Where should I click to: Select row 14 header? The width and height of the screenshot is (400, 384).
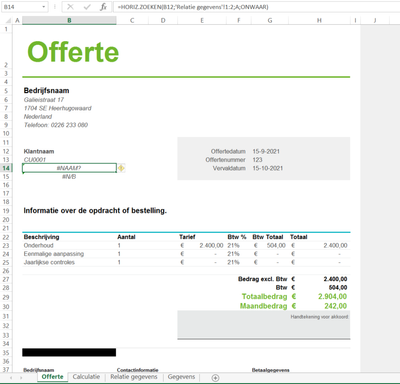pos(6,168)
